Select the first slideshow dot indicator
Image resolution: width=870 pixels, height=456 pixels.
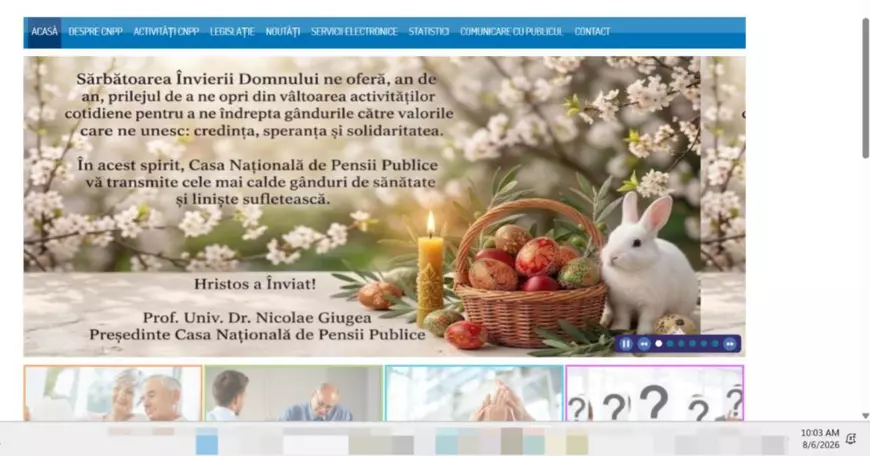659,343
